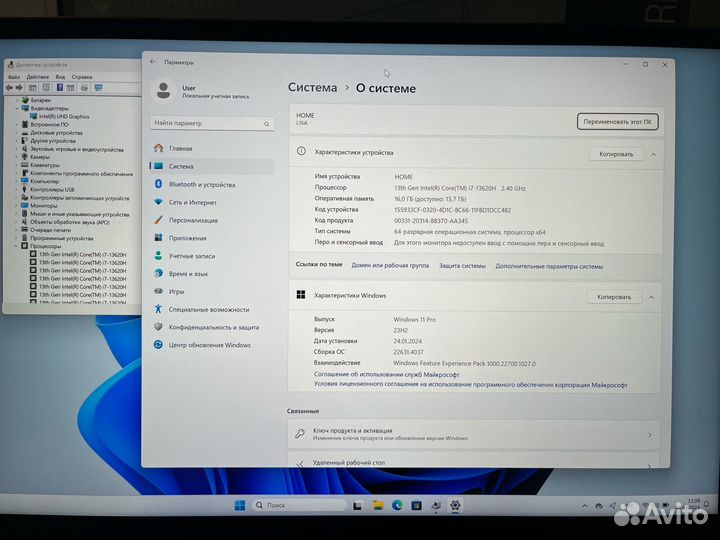The height and width of the screenshot is (540, 720).
Task: Expand Батареи in Device Manager
Action: (x=17, y=100)
